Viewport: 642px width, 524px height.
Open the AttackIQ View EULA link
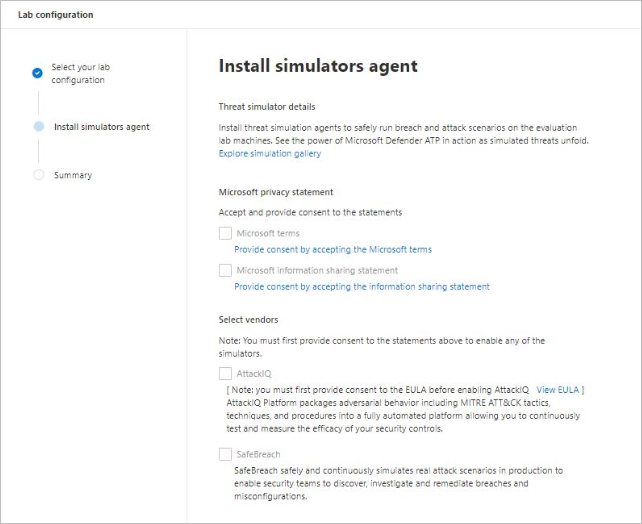558,389
